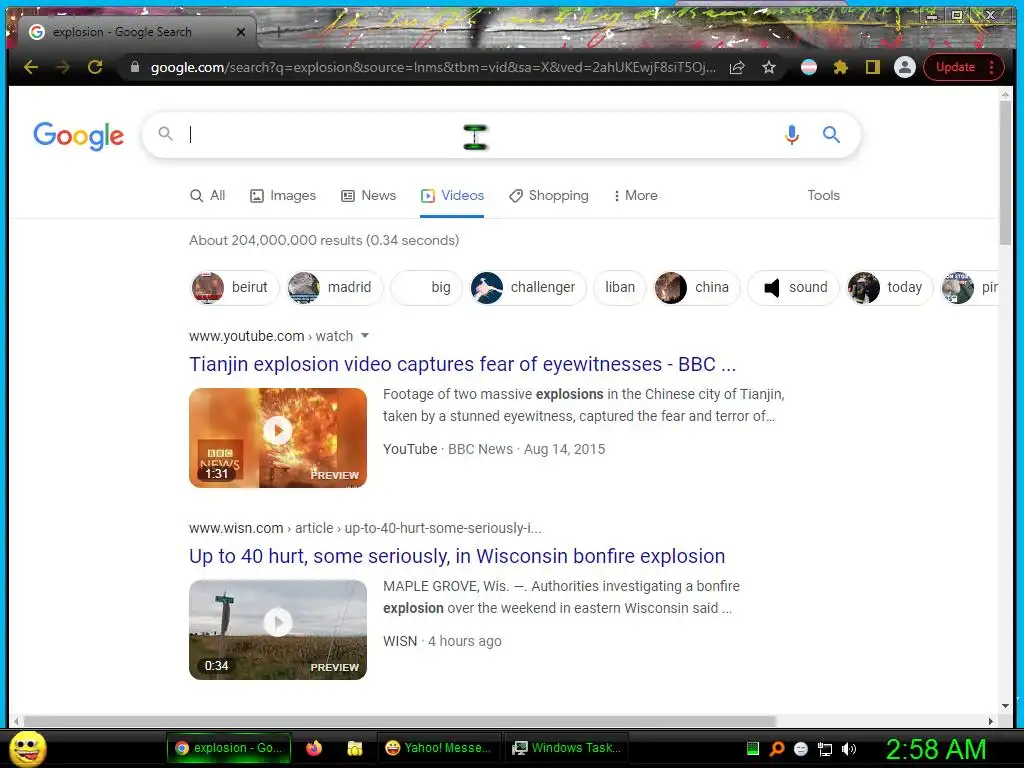Filter results by the challenger chip

(x=528, y=287)
